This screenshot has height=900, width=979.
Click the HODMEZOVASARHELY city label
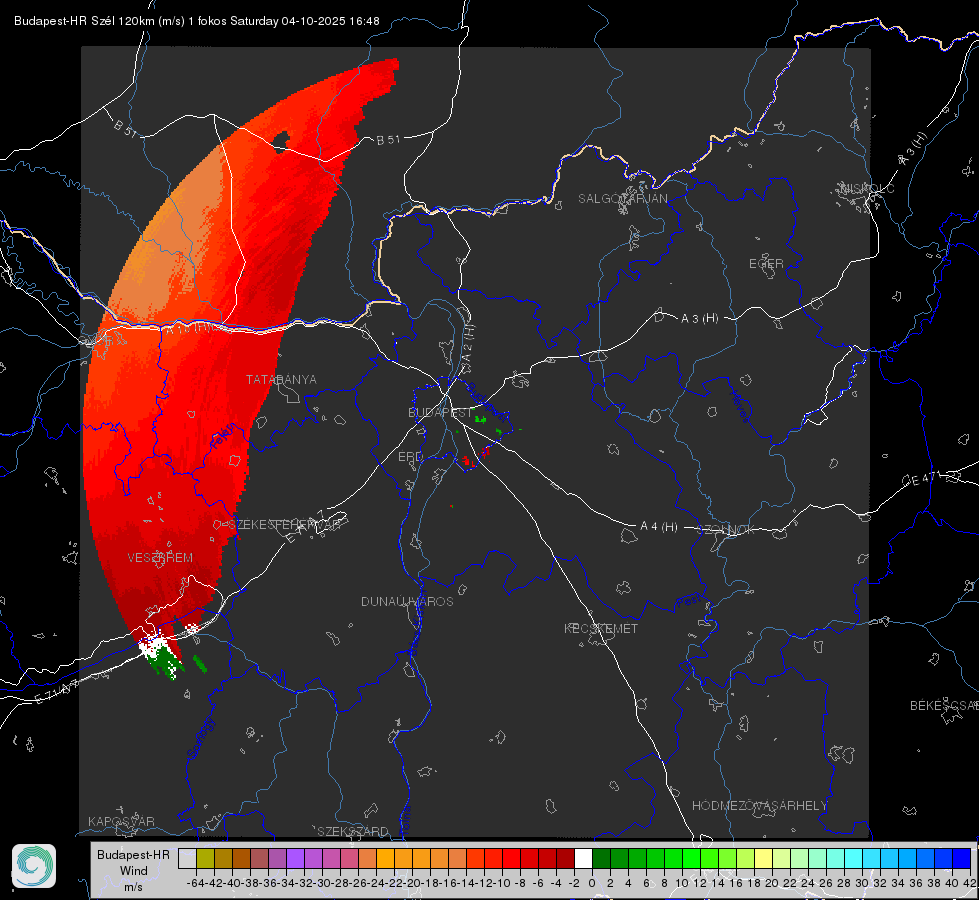[759, 806]
